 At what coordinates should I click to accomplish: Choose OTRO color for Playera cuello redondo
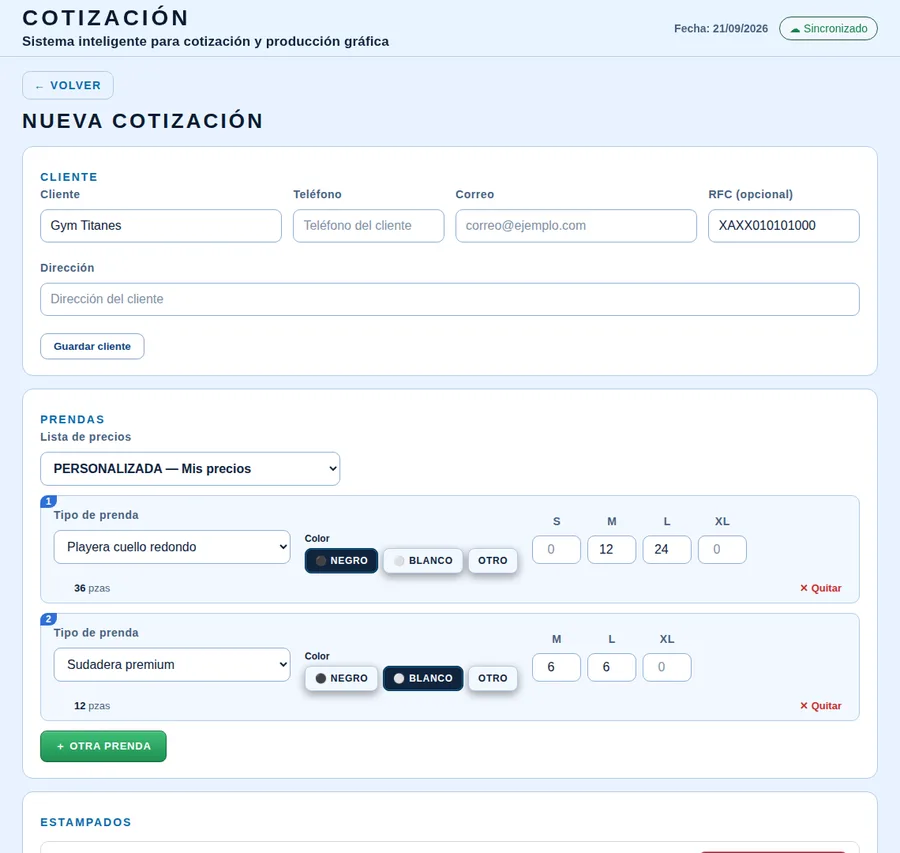(x=492, y=561)
